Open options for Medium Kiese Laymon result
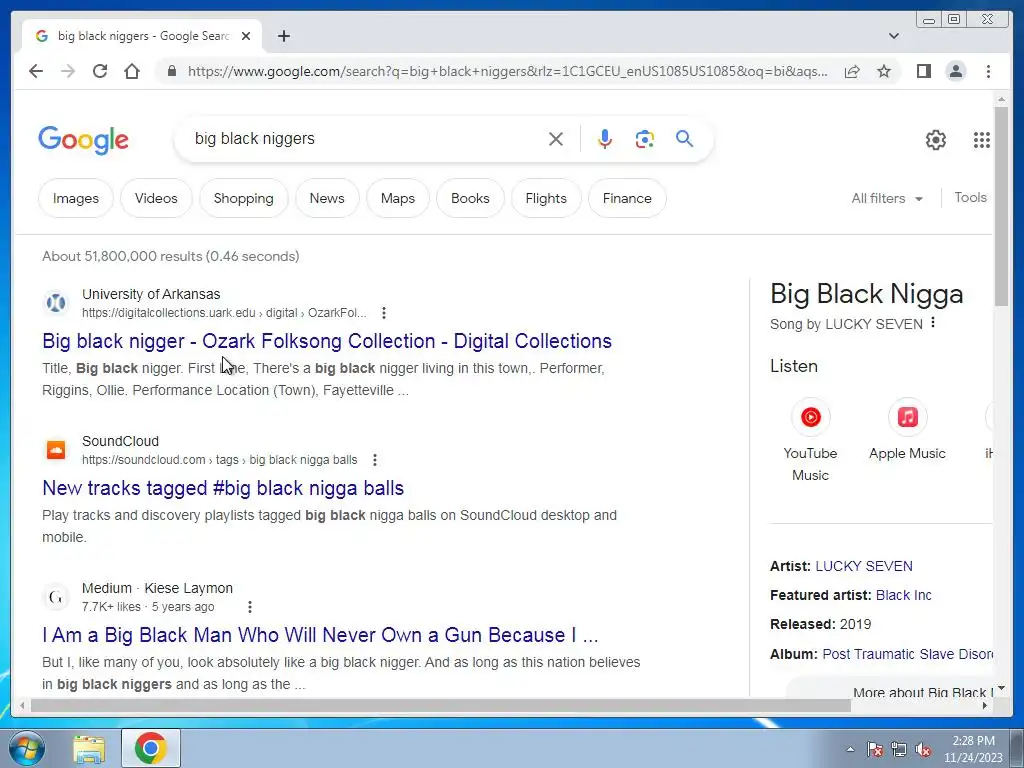Image resolution: width=1024 pixels, height=768 pixels. pos(249,607)
